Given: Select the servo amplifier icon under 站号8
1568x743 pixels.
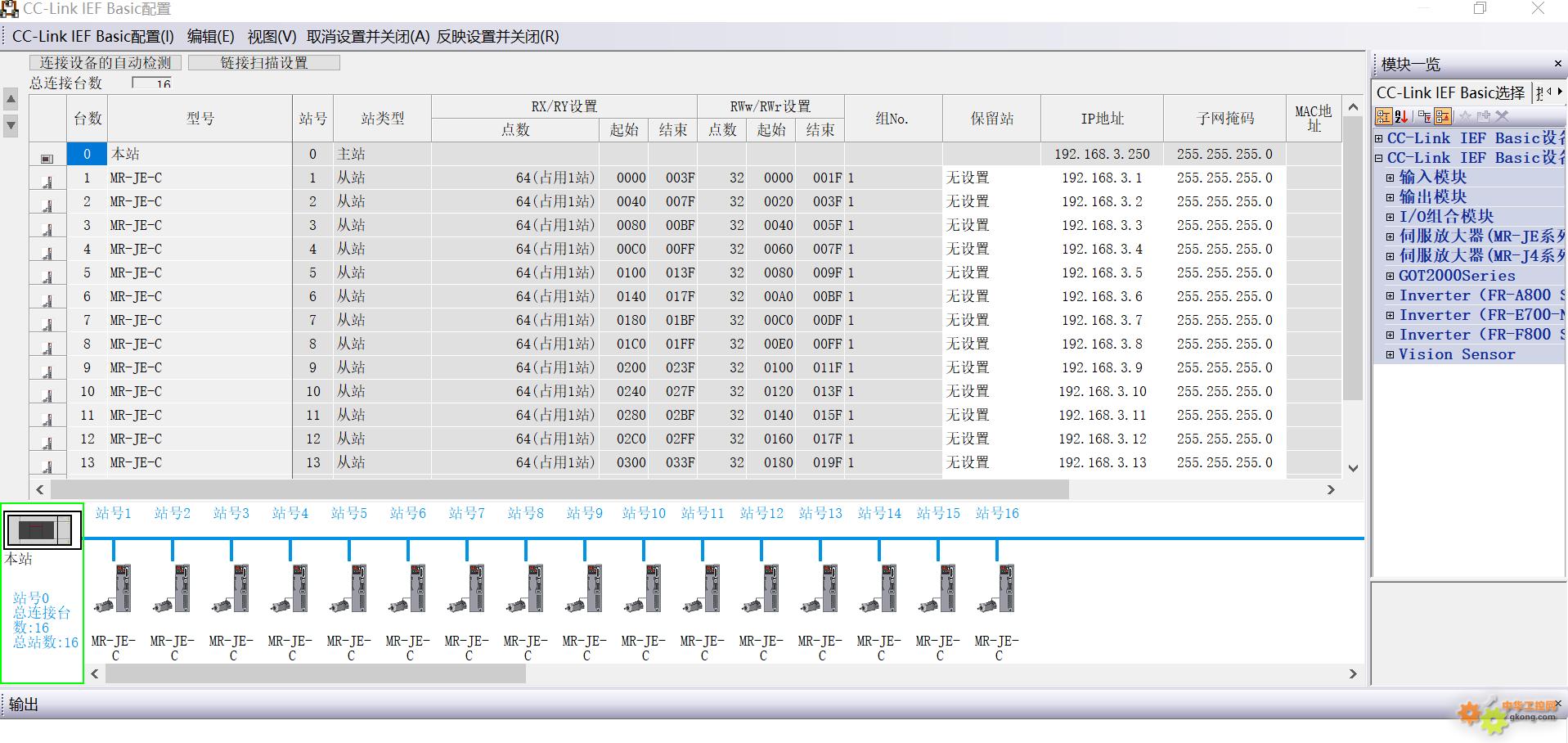Looking at the screenshot, I should tap(527, 588).
